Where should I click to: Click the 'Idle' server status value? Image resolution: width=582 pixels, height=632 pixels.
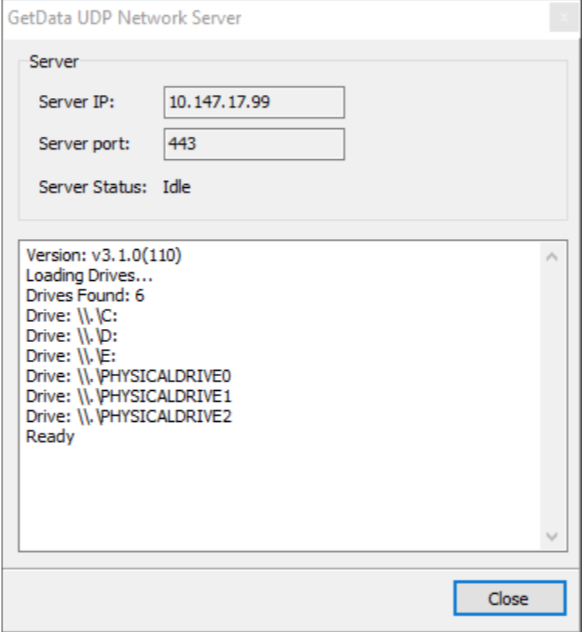click(177, 187)
